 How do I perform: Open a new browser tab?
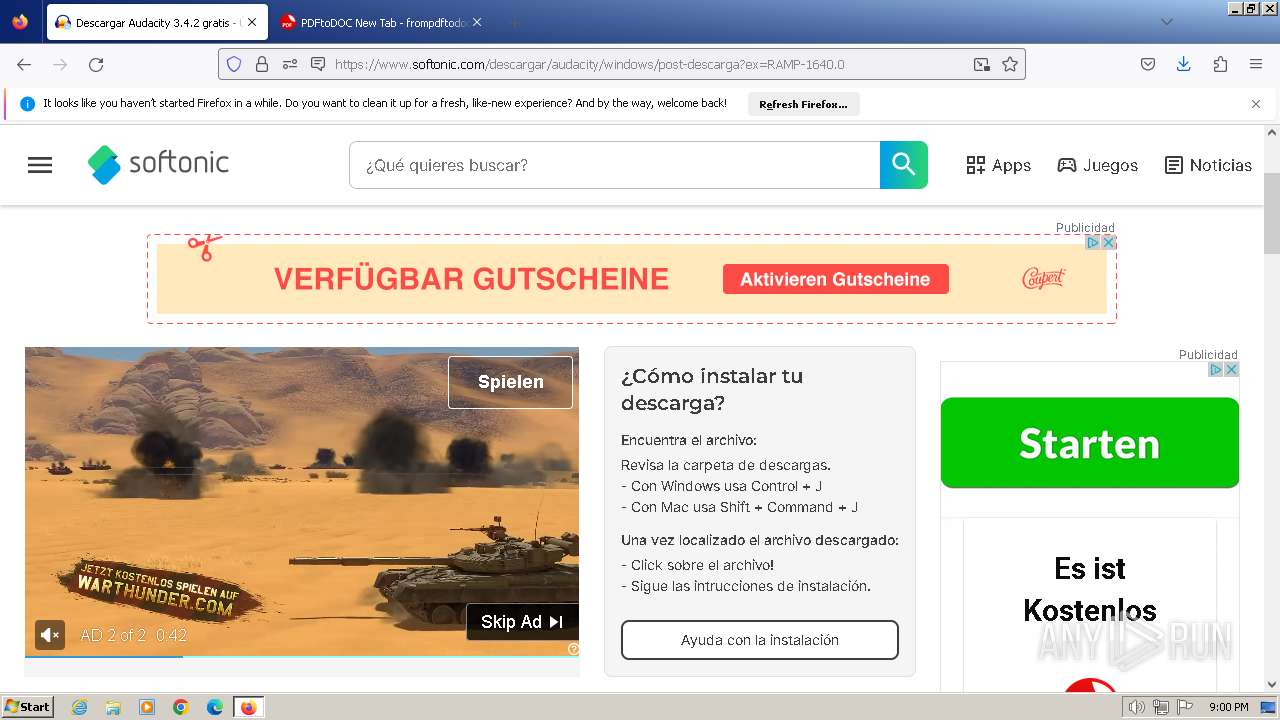(514, 22)
